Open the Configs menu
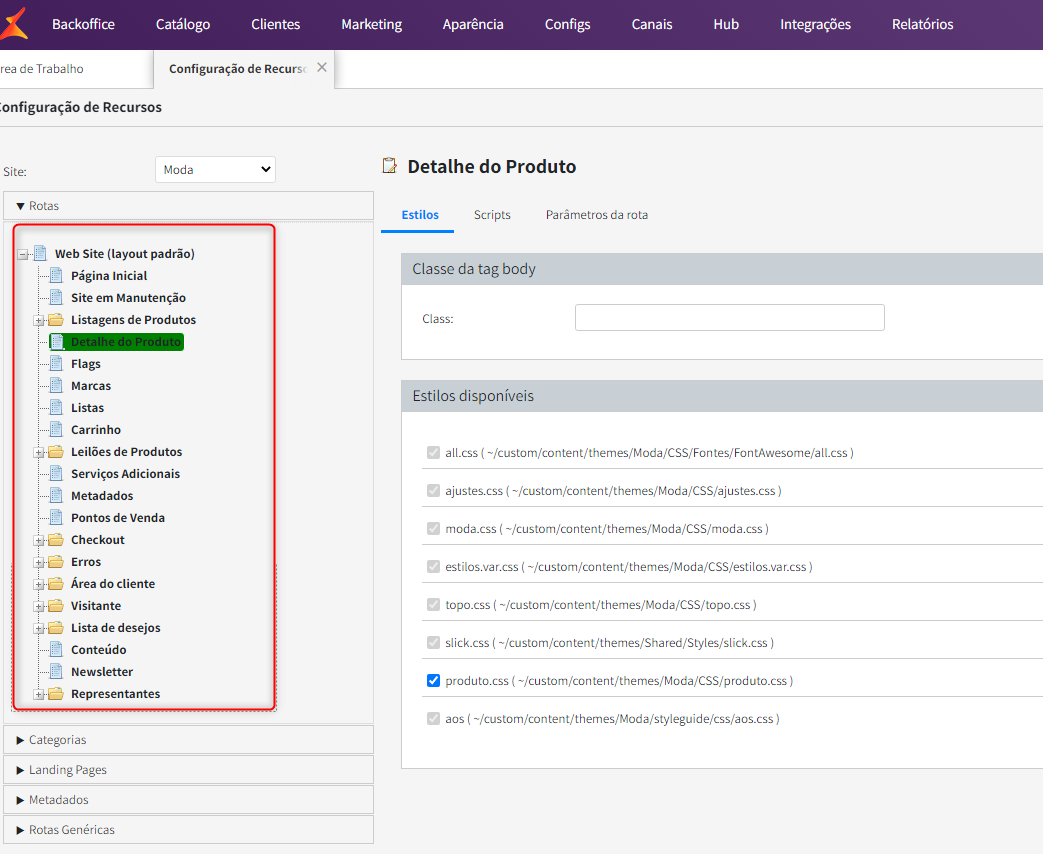The width and height of the screenshot is (1043, 854). click(567, 24)
